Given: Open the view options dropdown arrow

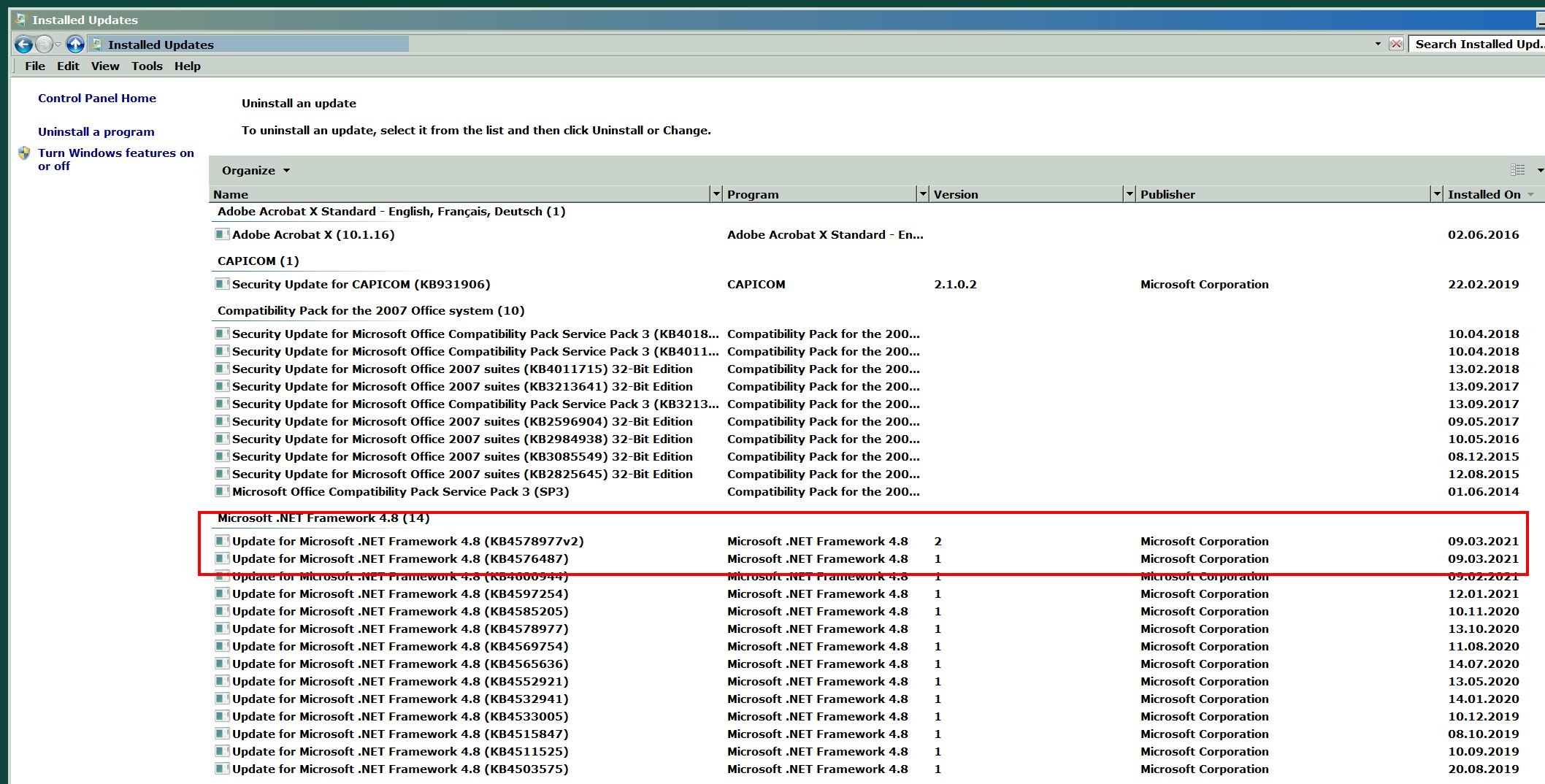Looking at the screenshot, I should 1539,170.
